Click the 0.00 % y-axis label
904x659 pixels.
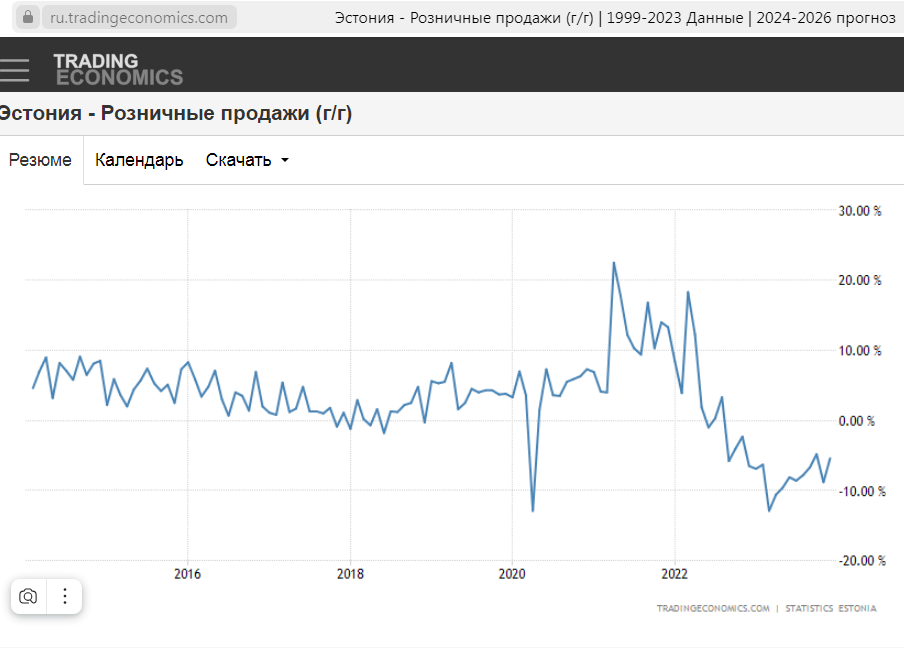point(856,421)
